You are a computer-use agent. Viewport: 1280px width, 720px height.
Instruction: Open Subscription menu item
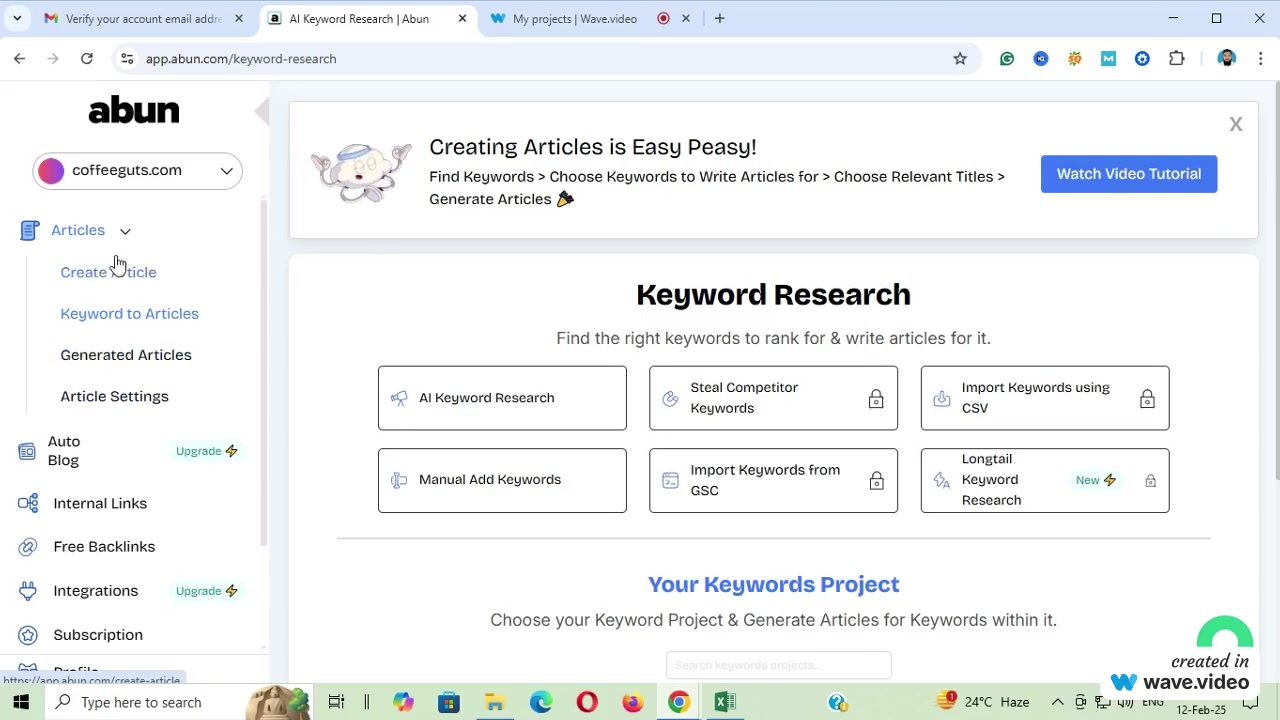pos(98,635)
